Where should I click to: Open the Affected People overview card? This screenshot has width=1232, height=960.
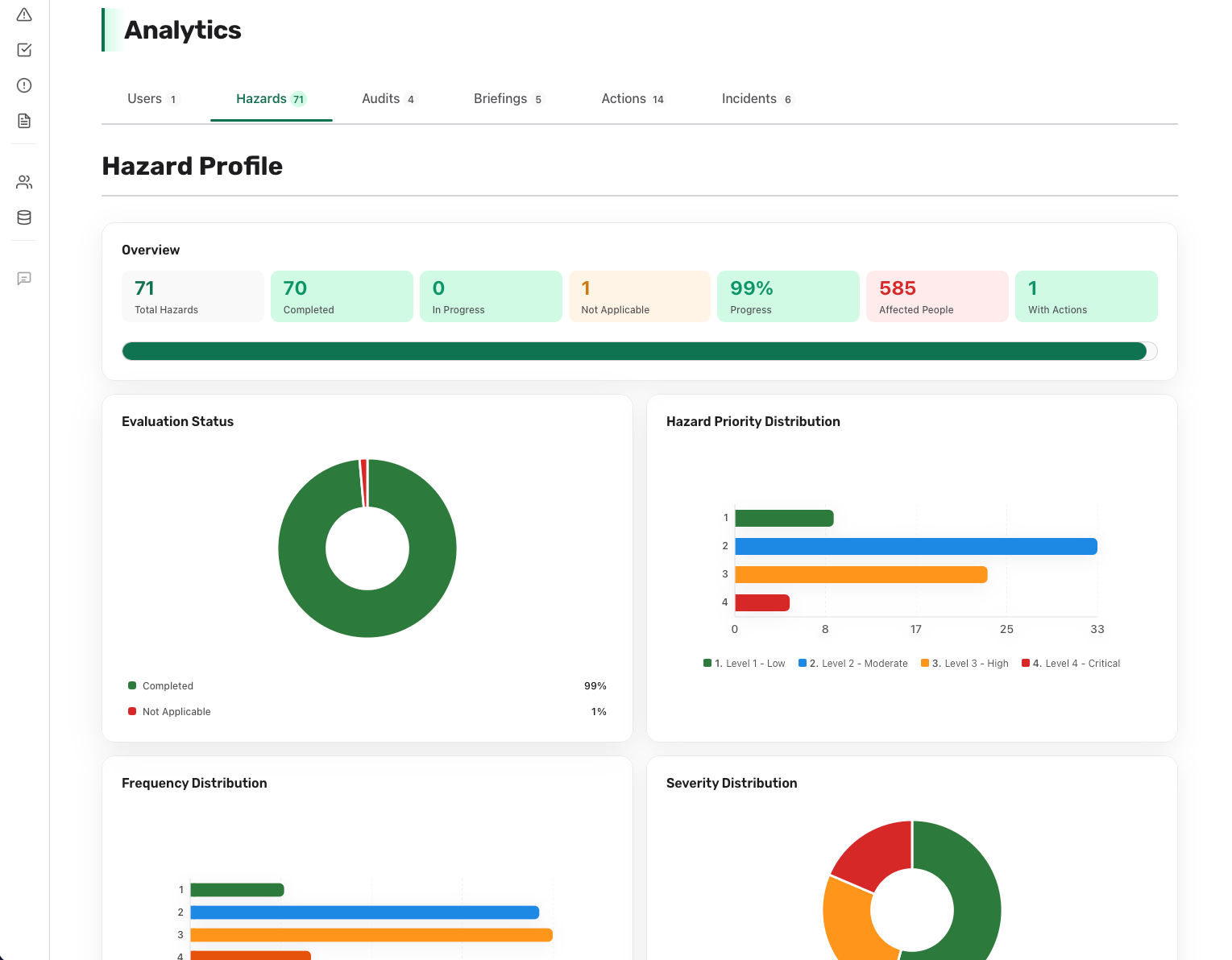click(x=937, y=296)
